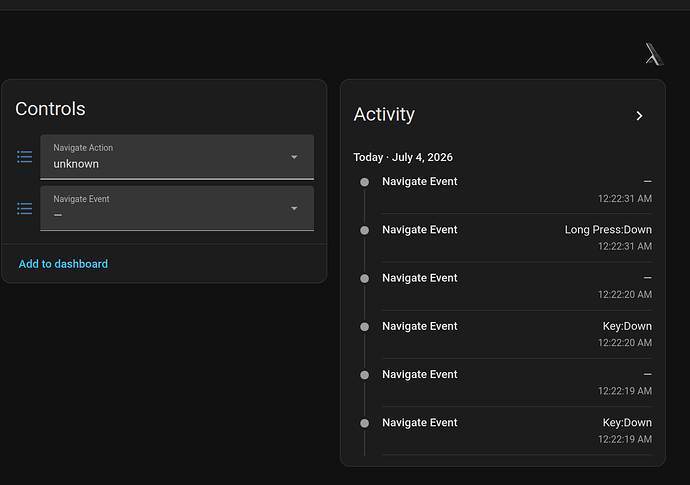Click the 'unknown' value in Navigate Action
Image resolution: width=690 pixels, height=485 pixels.
tap(76, 164)
